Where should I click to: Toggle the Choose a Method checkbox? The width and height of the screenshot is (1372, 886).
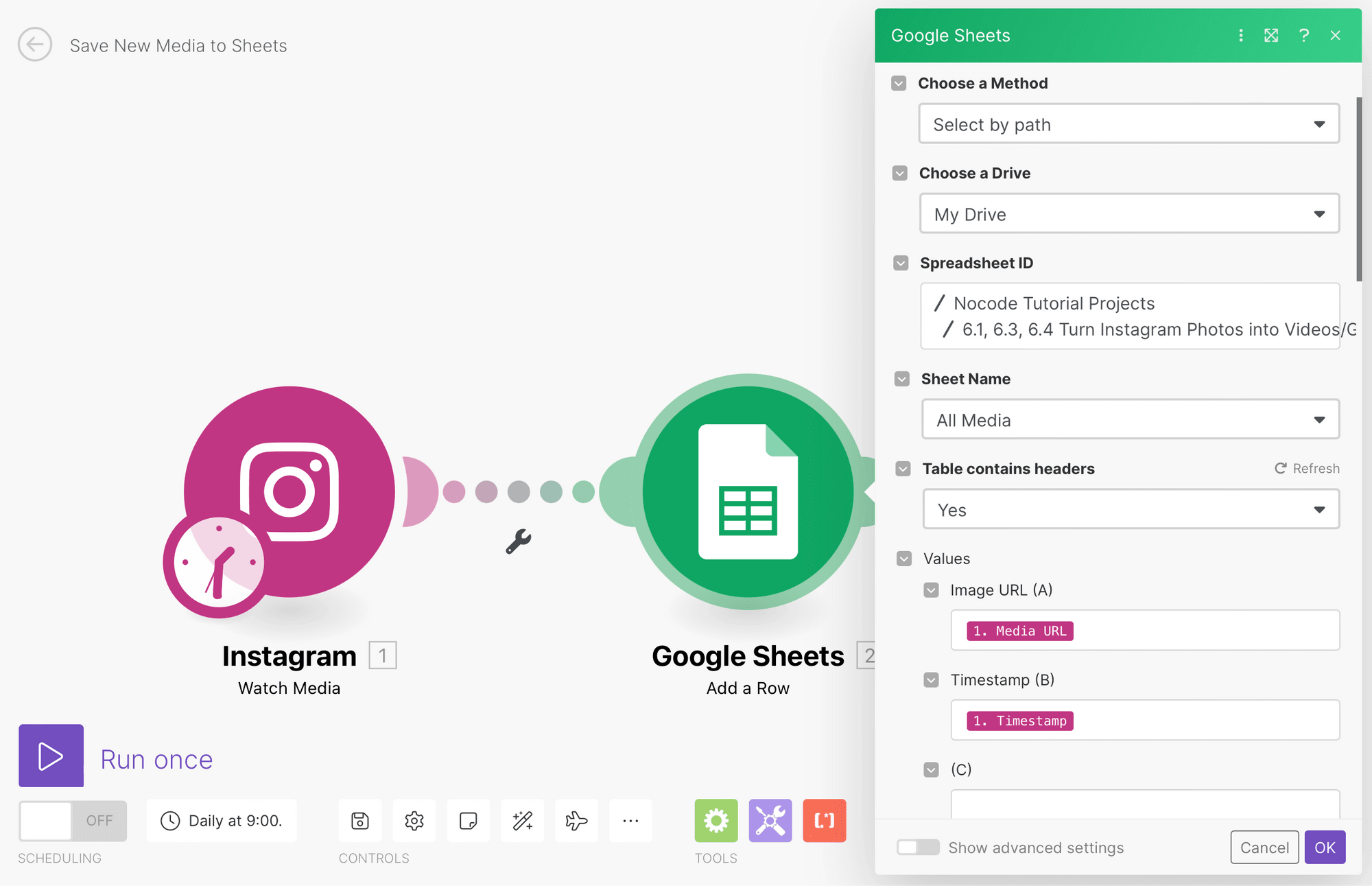899,84
